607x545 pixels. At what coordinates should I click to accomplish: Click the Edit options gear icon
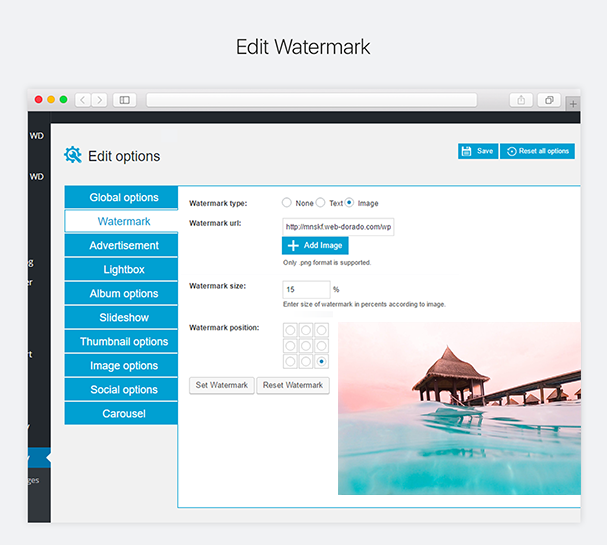[x=73, y=155]
